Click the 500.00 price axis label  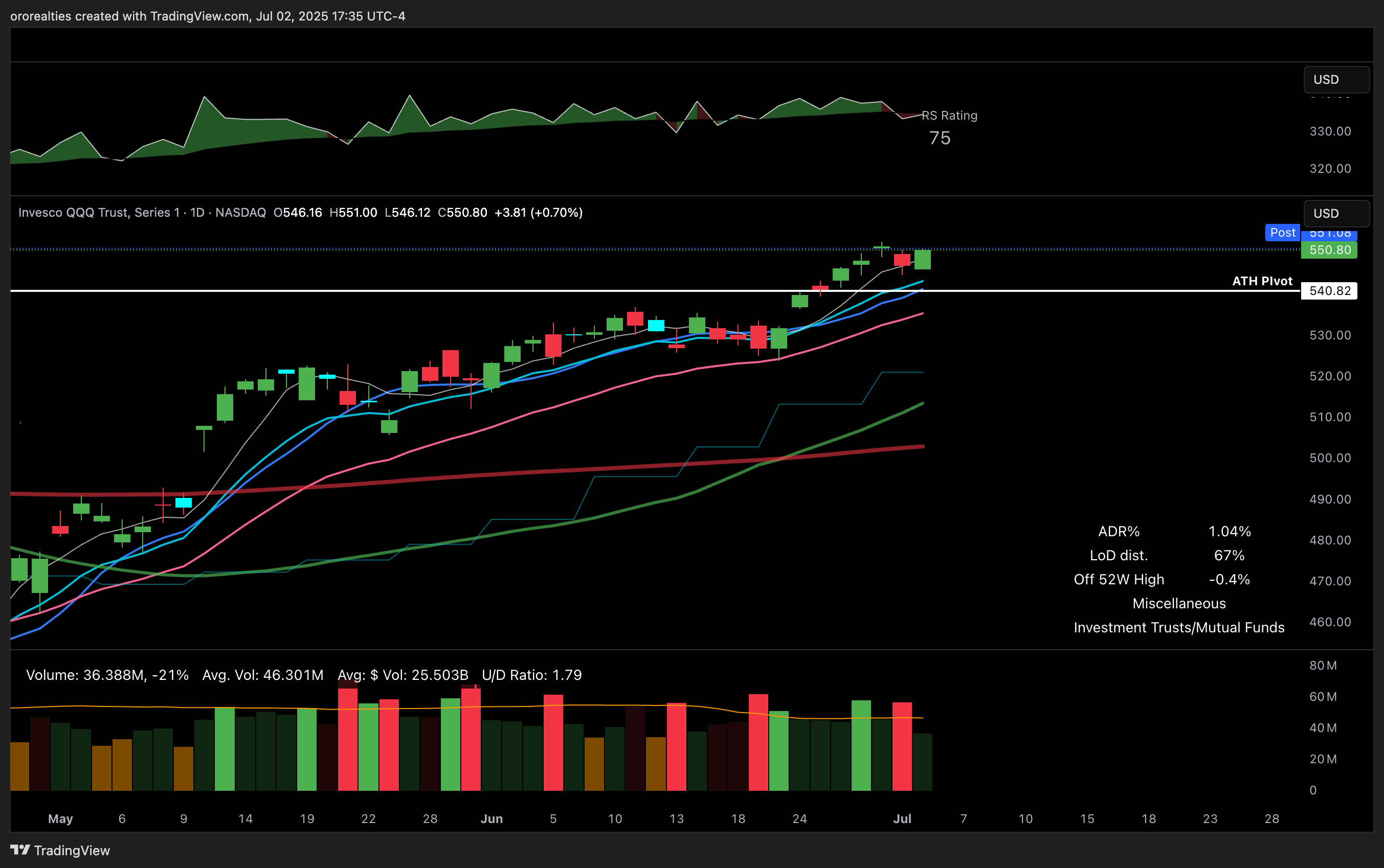(x=1330, y=458)
